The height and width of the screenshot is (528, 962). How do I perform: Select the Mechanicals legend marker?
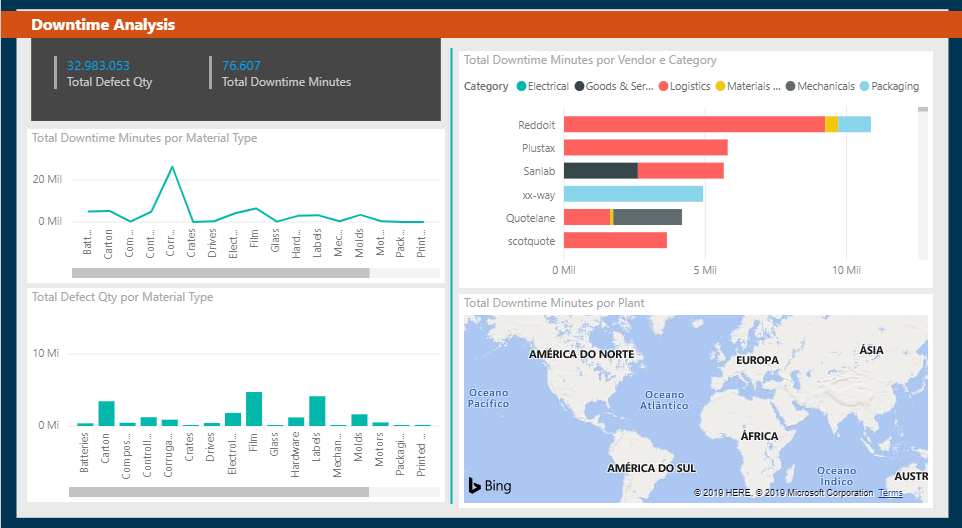(x=790, y=87)
